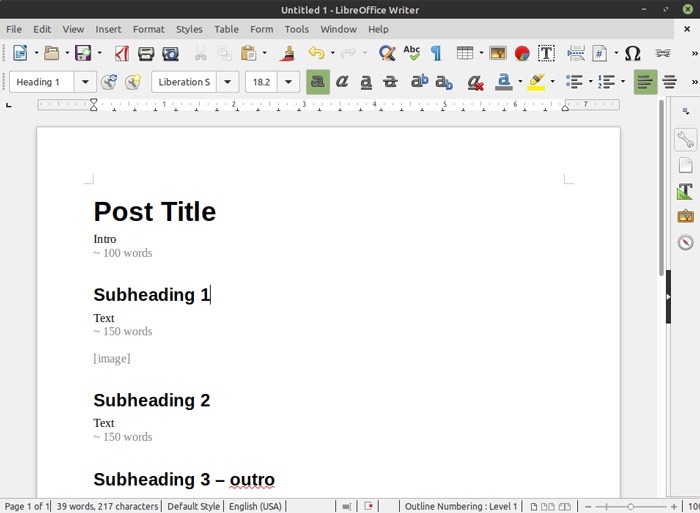Open the Edit menu

pos(42,29)
